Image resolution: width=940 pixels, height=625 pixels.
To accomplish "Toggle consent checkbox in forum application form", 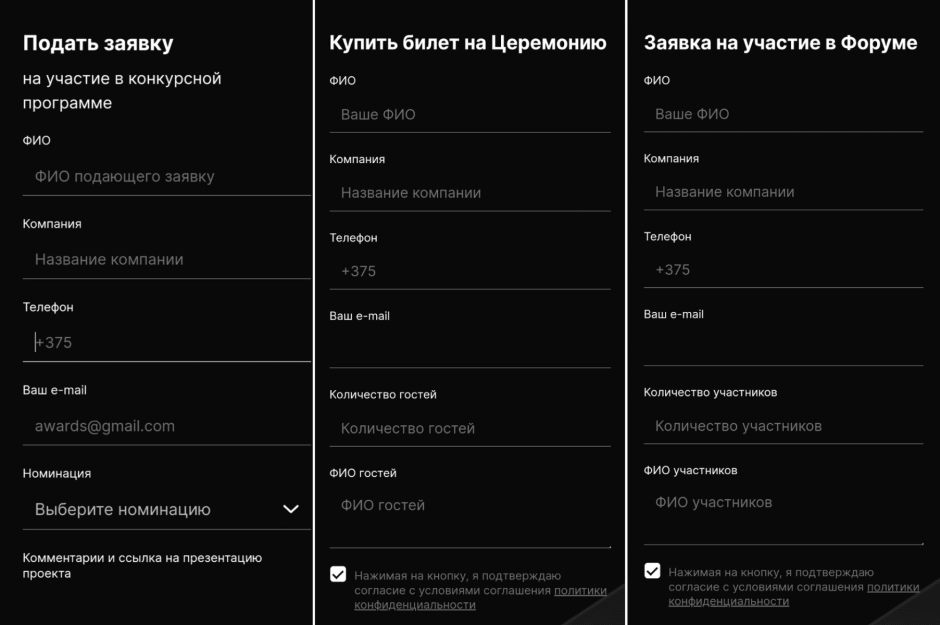I will pyautogui.click(x=652, y=571).
